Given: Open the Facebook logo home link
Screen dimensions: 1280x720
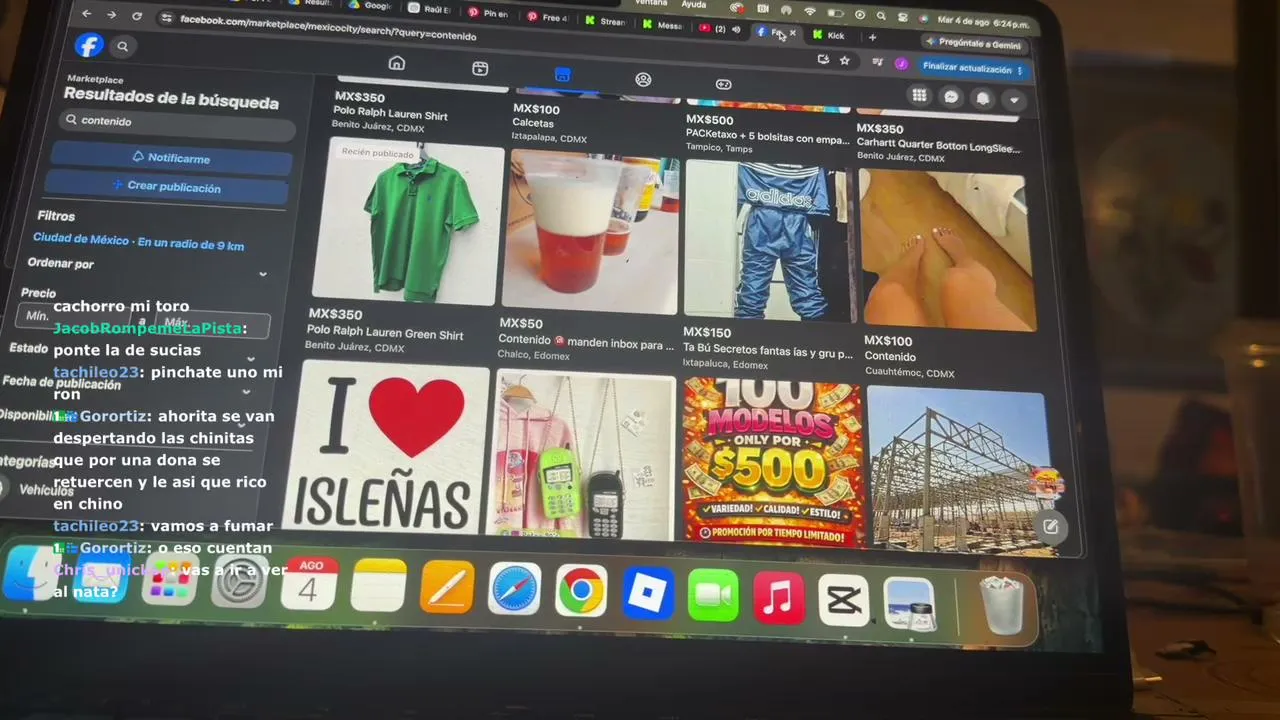Looking at the screenshot, I should [x=89, y=45].
